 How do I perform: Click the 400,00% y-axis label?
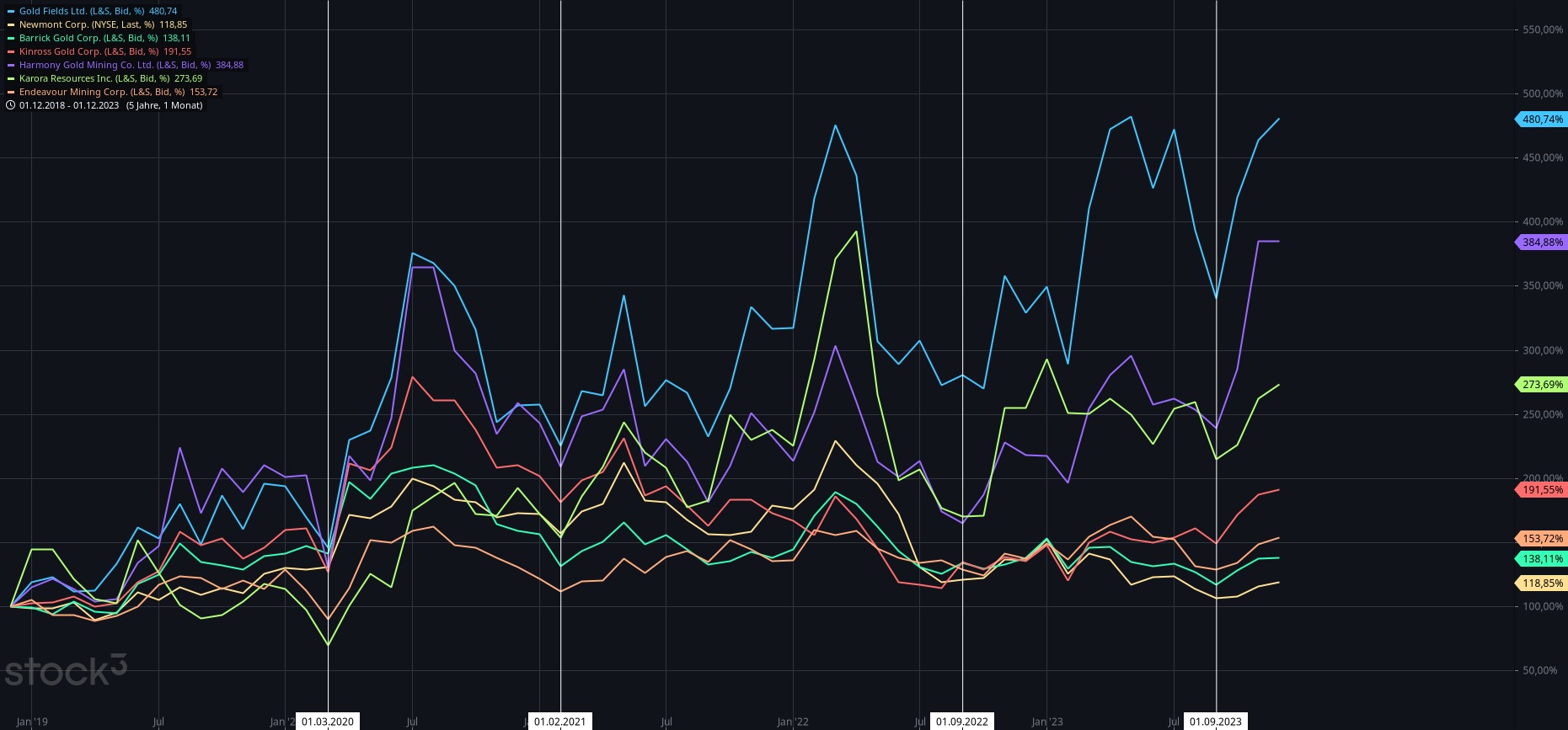pyautogui.click(x=1543, y=221)
